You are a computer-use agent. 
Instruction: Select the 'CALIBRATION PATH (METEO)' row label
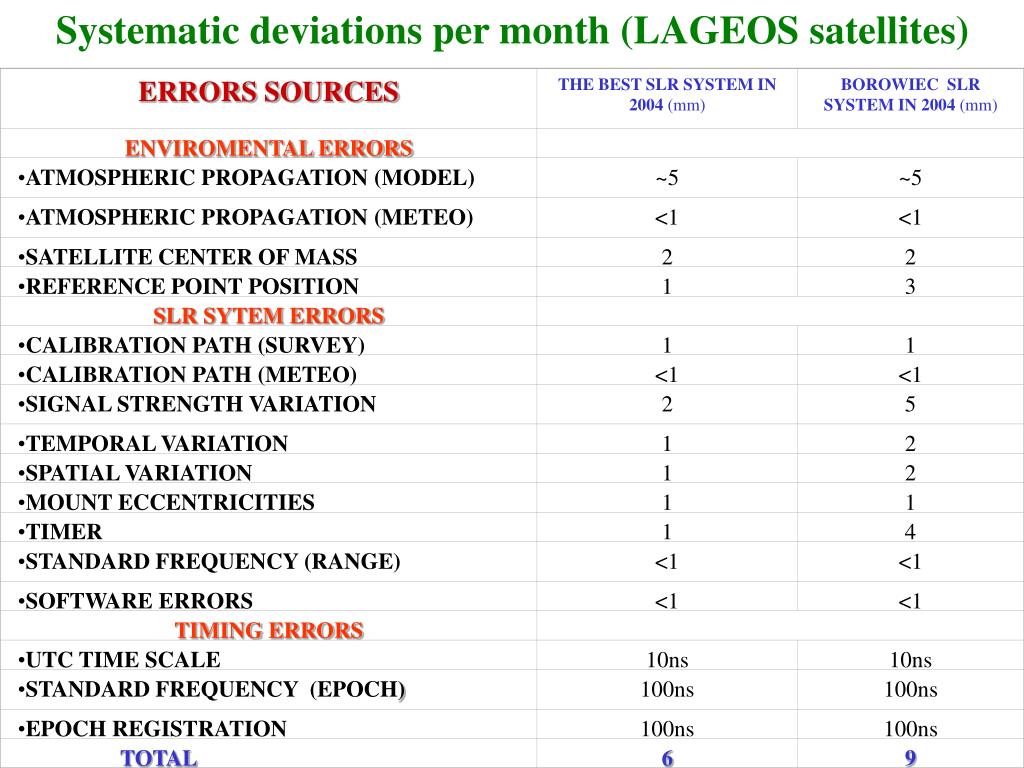187,374
